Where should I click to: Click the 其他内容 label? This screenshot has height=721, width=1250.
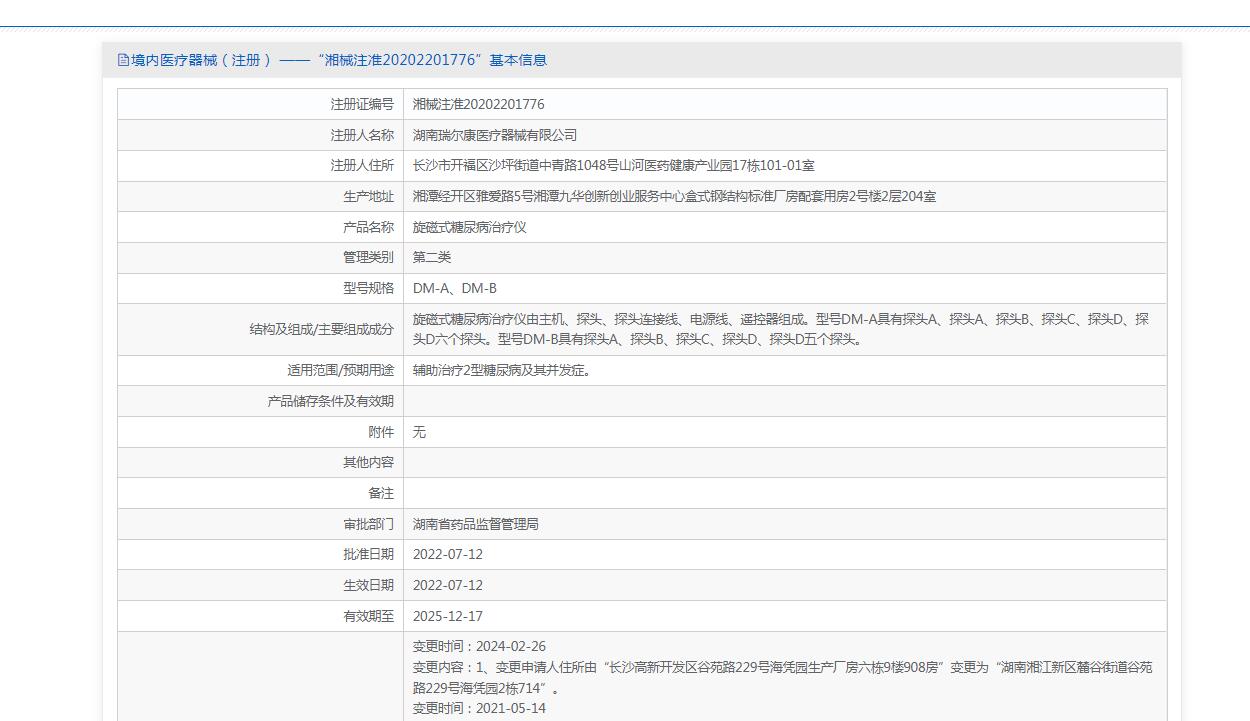pyautogui.click(x=368, y=462)
